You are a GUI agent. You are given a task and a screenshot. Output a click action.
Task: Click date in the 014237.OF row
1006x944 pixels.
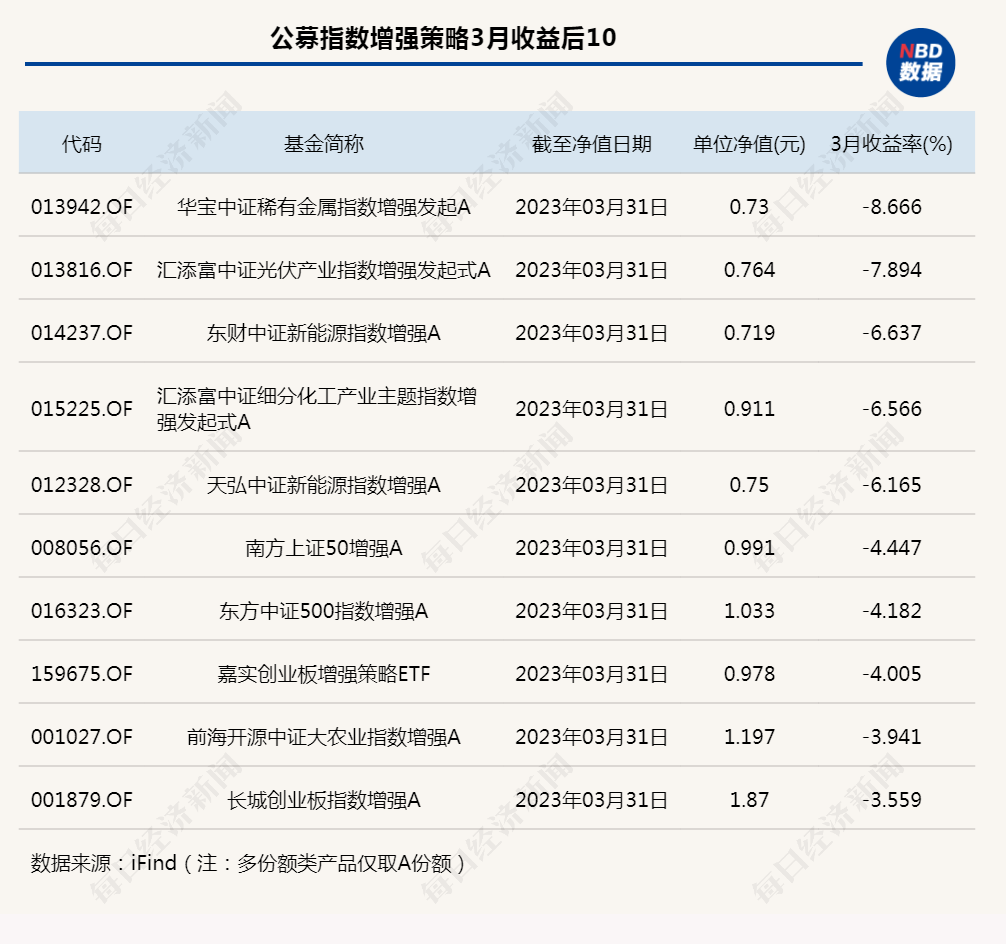tap(592, 332)
